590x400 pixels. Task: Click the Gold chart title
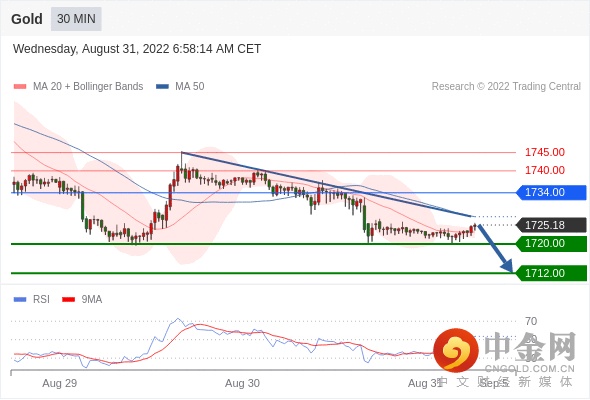click(27, 19)
